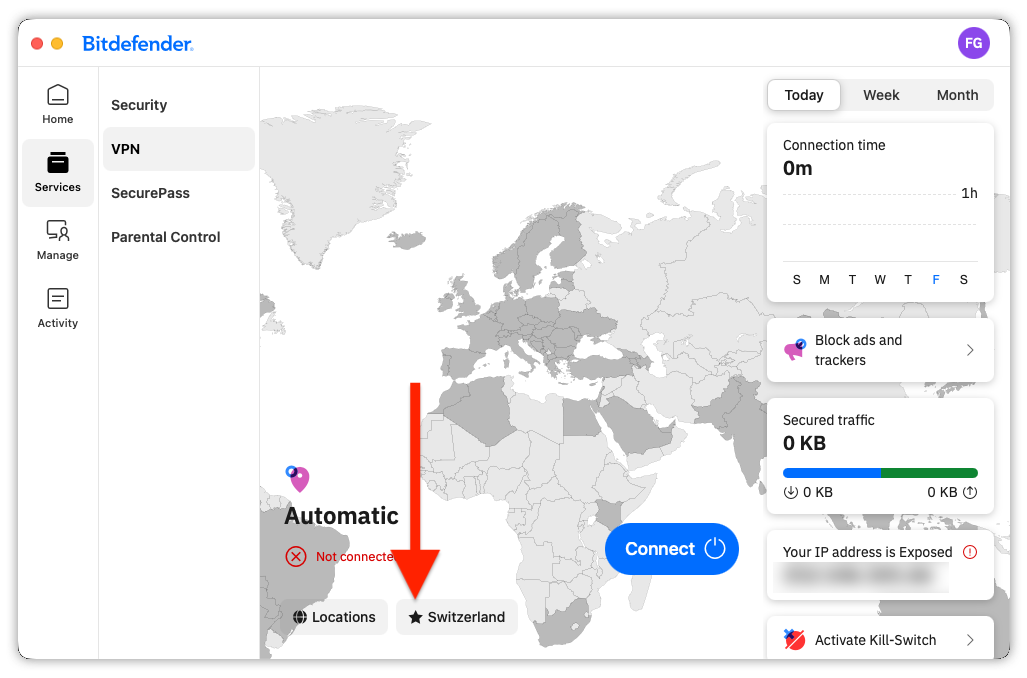
Task: Click the Kill-Switch icon
Action: coord(794,639)
